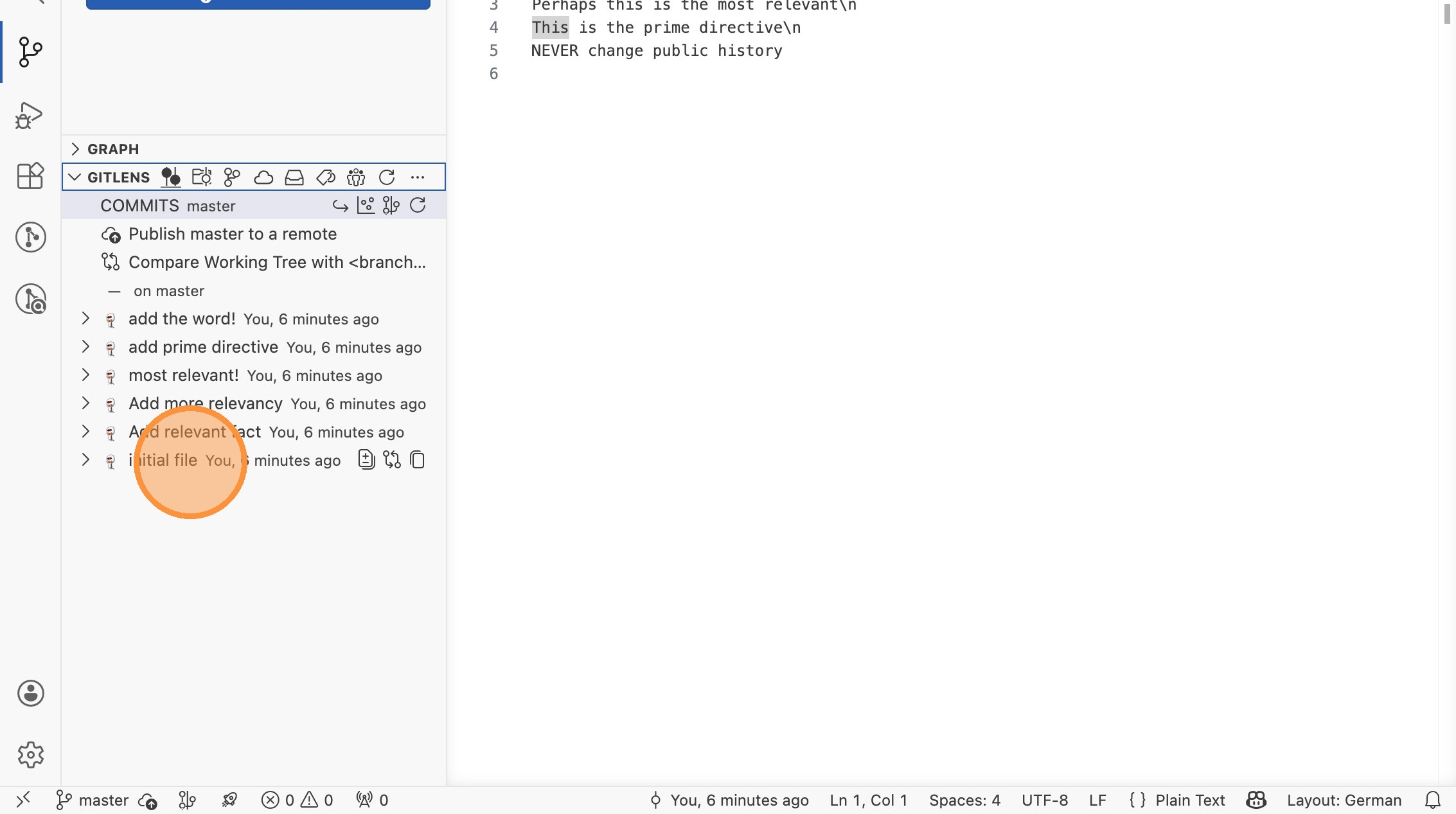Screen dimensions: 1456x814
Task: Copy initial file commit SHA icon
Action: [x=417, y=460]
